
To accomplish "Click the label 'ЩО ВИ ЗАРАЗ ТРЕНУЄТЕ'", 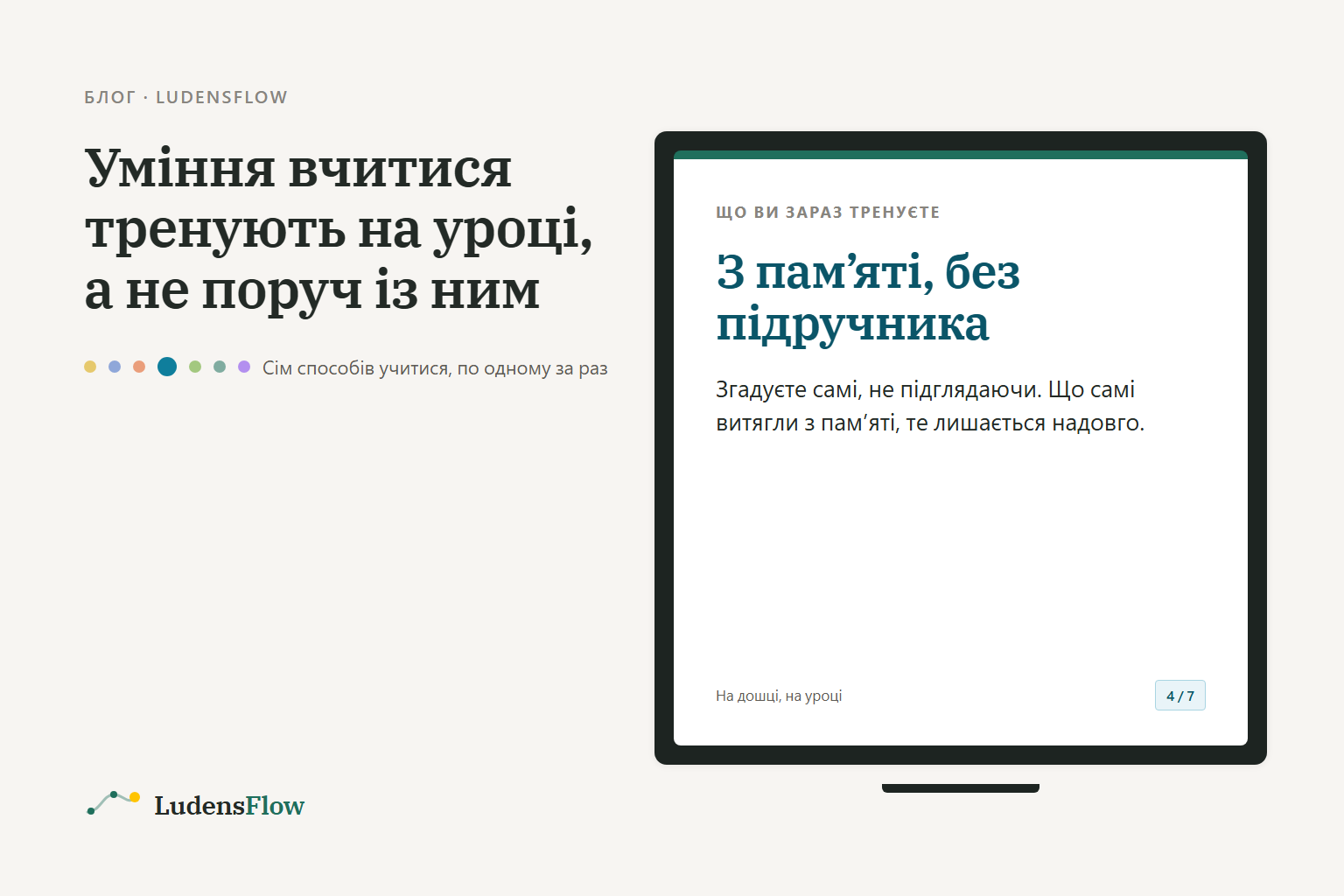I will 828,213.
